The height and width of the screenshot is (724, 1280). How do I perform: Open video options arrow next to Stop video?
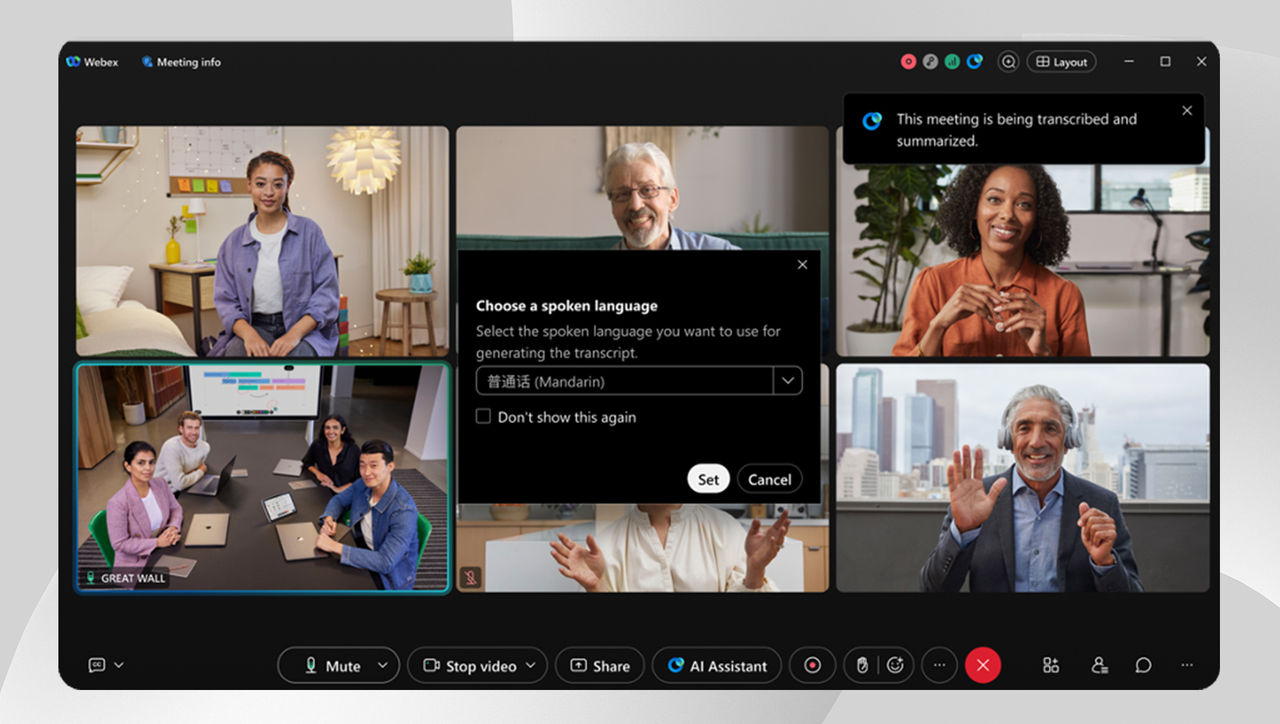[531, 666]
